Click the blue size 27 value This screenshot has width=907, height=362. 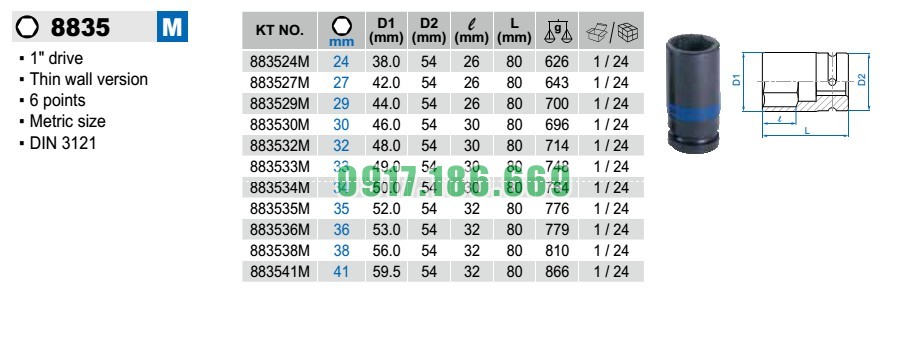(x=341, y=83)
